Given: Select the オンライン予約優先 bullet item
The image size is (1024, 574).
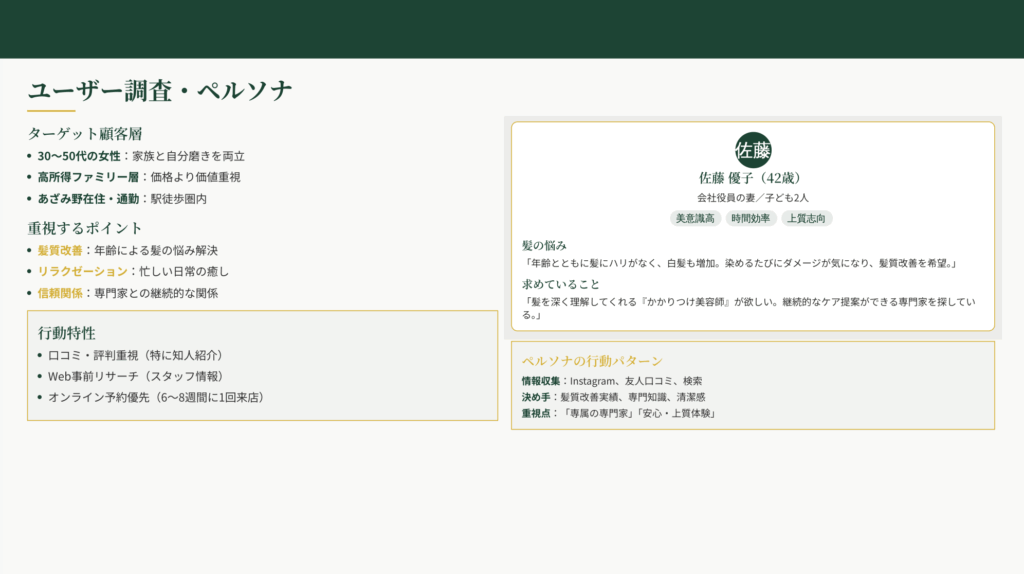Looking at the screenshot, I should pyautogui.click(x=156, y=397).
